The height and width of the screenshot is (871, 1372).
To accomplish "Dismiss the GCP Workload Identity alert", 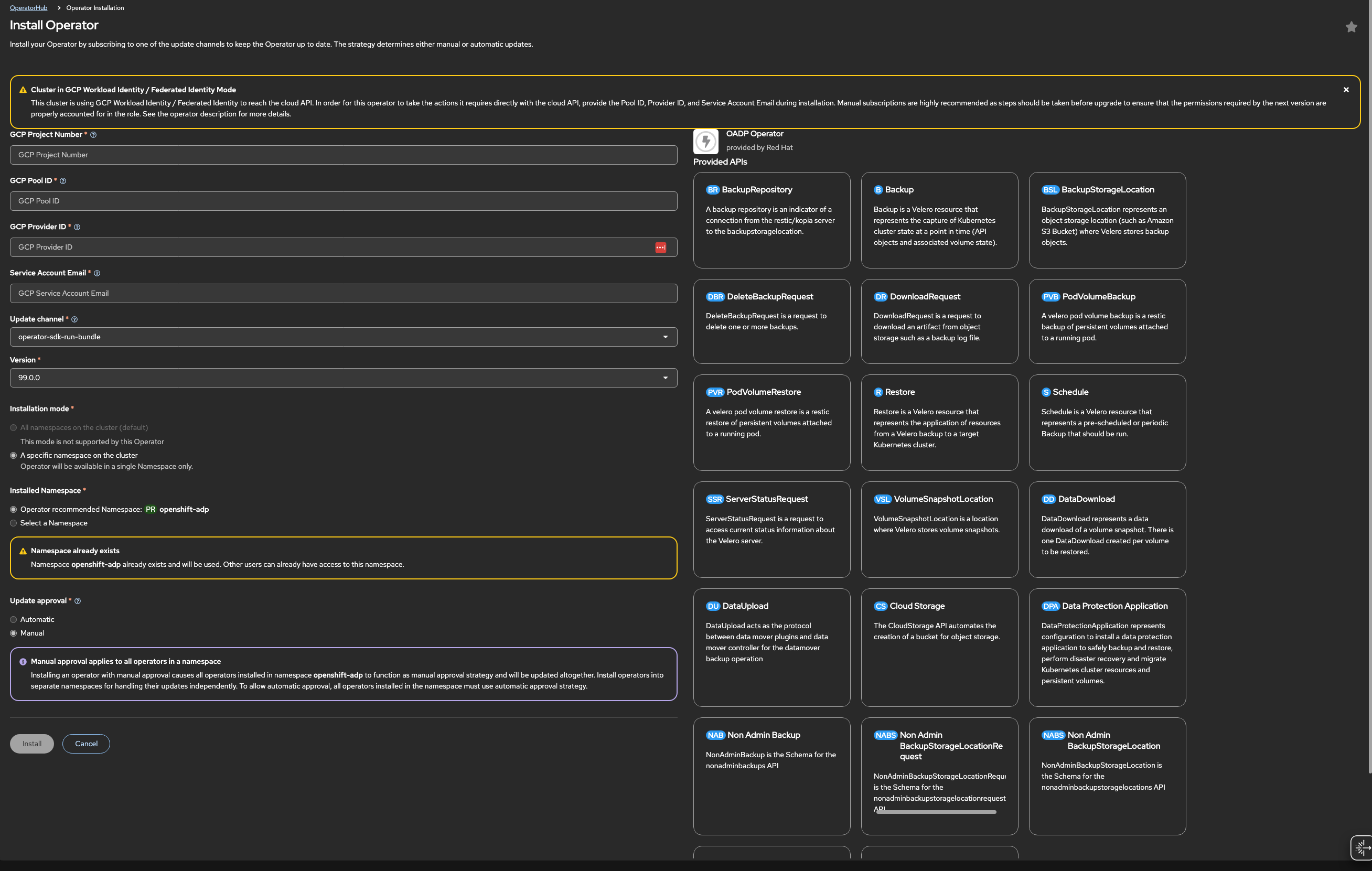I will (x=1346, y=90).
